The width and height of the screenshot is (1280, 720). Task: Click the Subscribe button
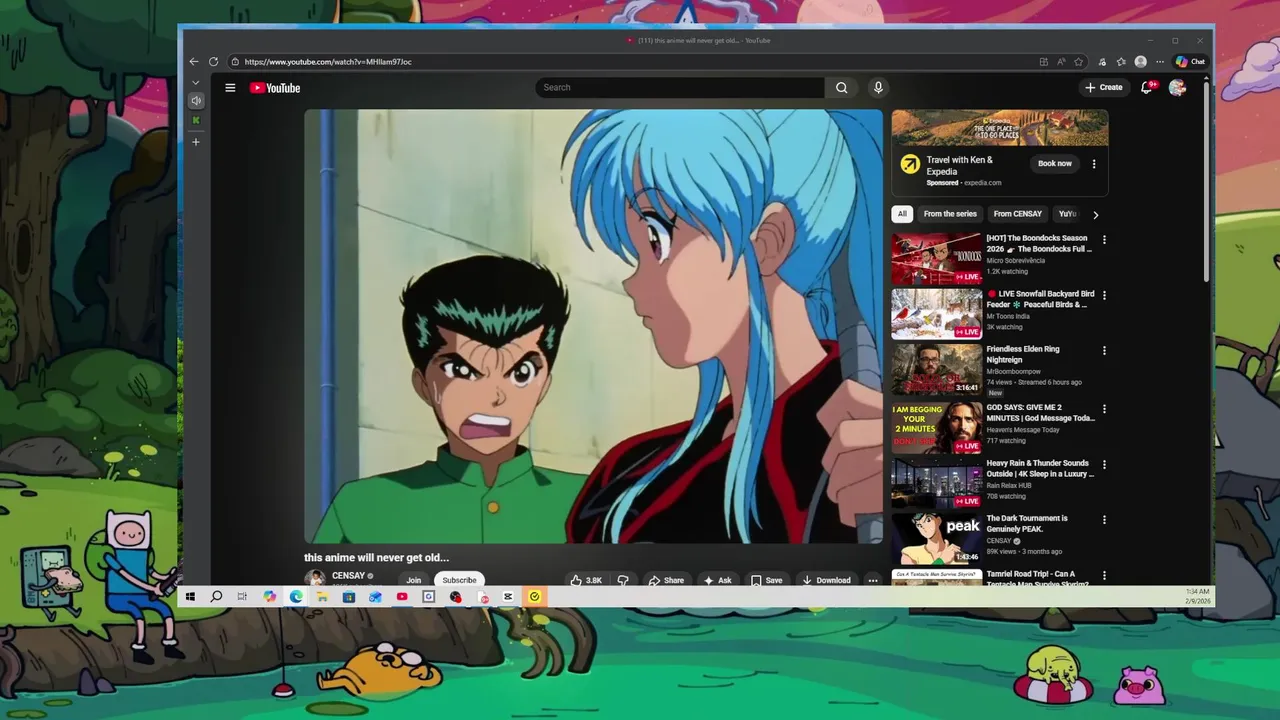460,580
